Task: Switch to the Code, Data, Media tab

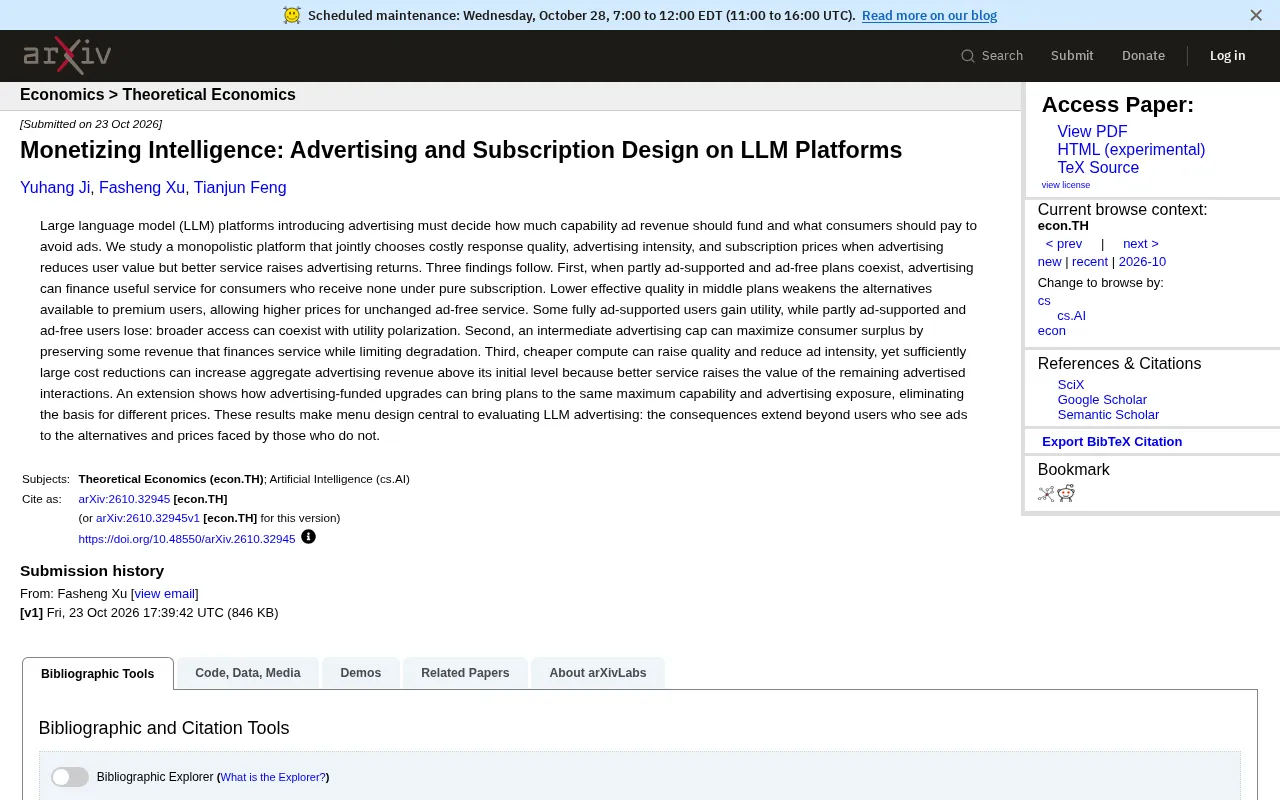Action: pos(248,673)
